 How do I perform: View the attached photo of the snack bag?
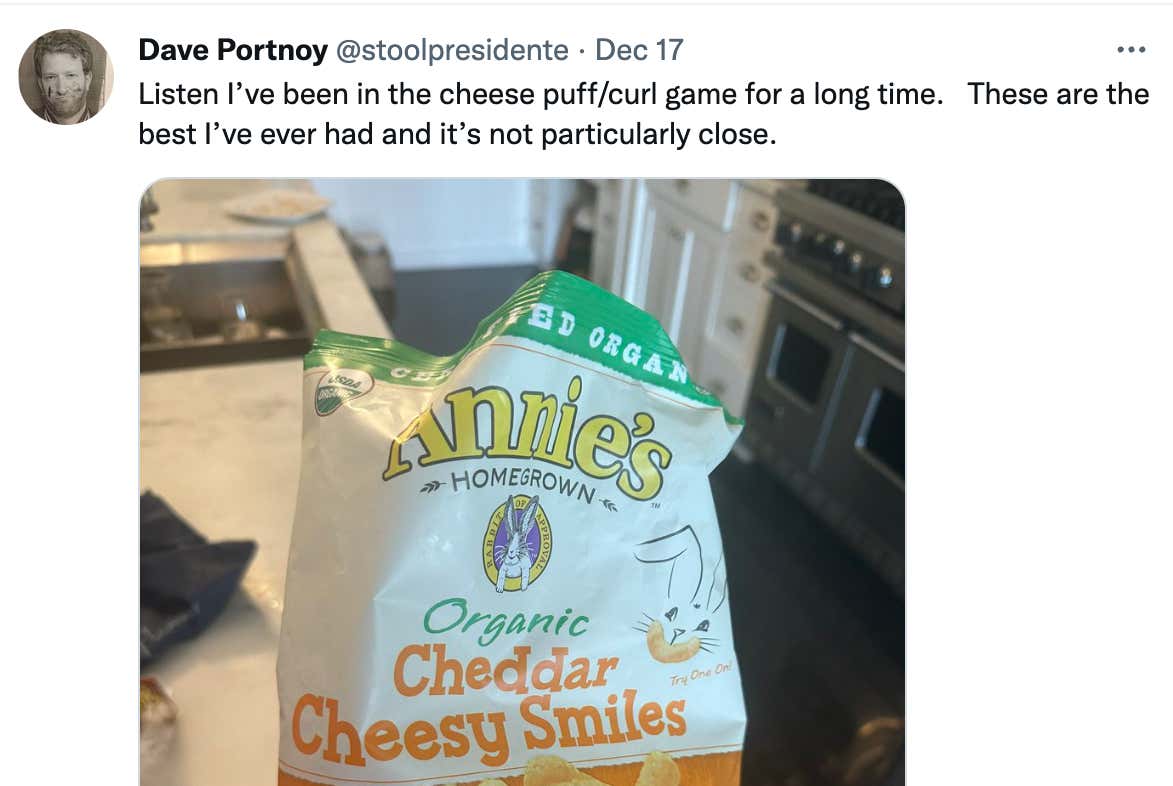tap(524, 480)
